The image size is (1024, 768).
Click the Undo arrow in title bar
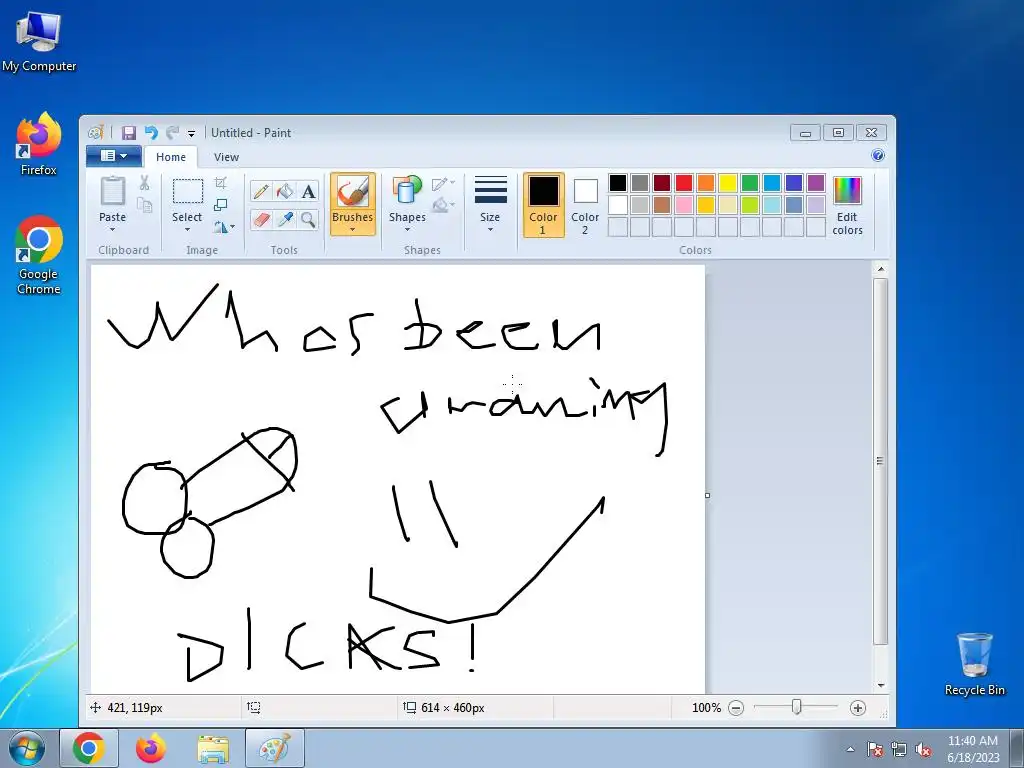(x=151, y=133)
